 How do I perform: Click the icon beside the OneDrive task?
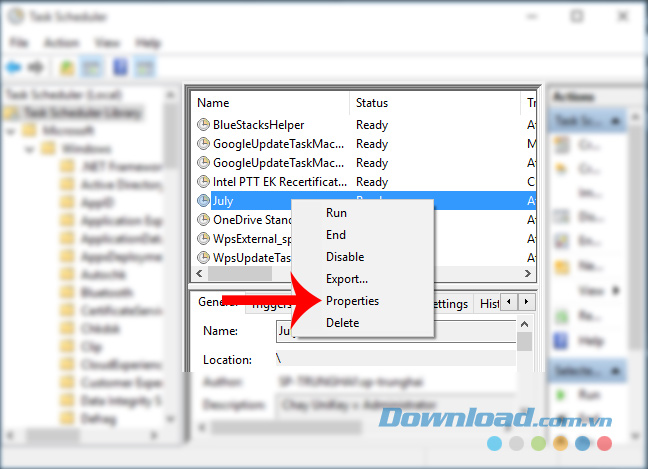coord(203,219)
